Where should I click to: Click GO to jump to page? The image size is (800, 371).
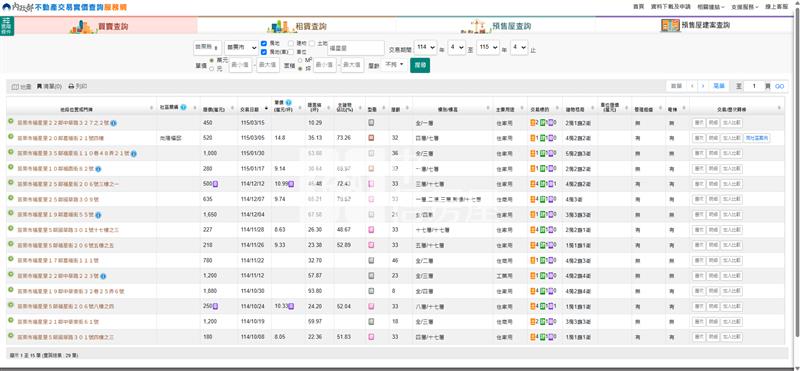[x=780, y=87]
